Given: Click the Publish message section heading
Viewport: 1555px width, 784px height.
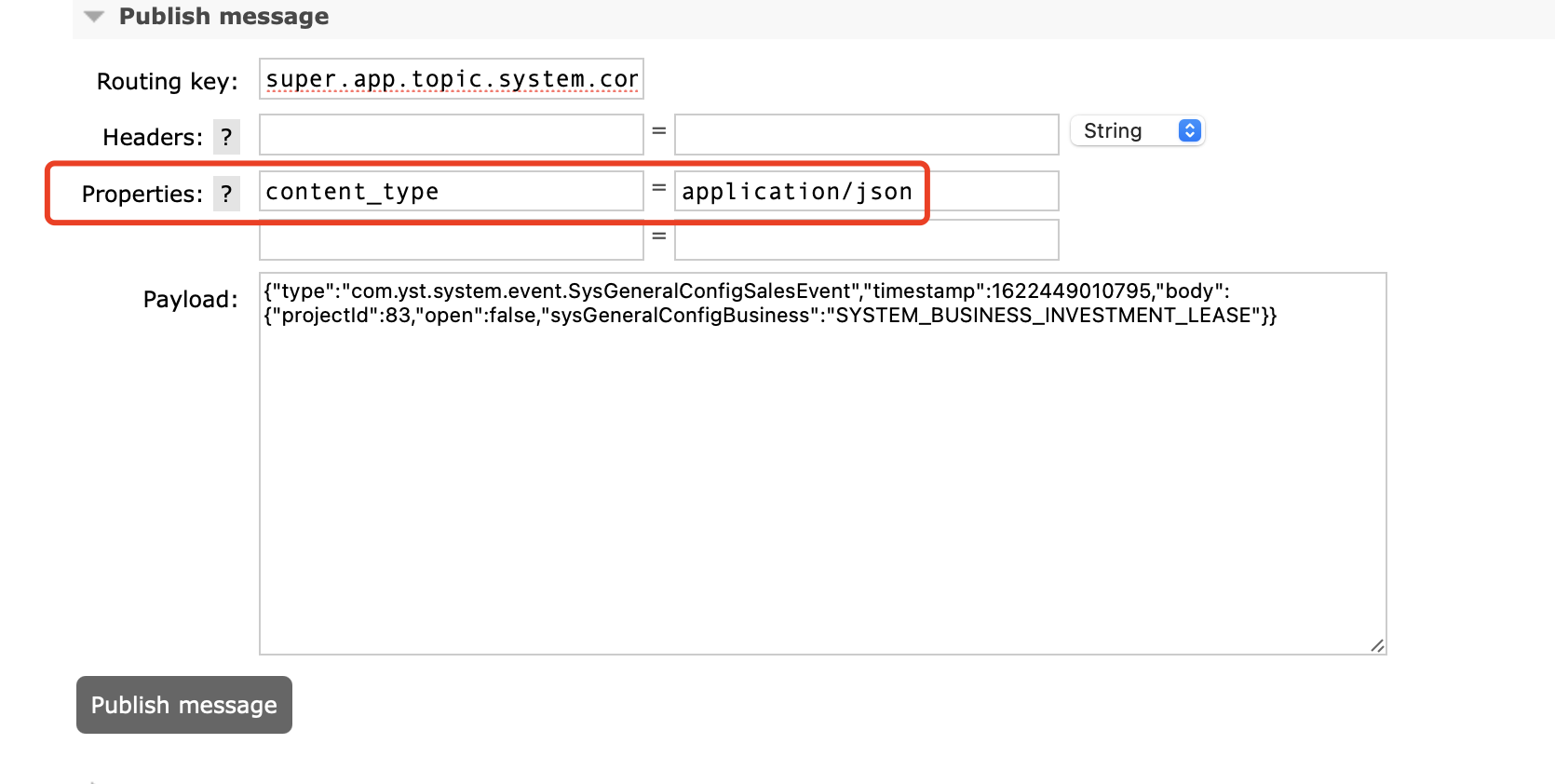Looking at the screenshot, I should (x=223, y=17).
